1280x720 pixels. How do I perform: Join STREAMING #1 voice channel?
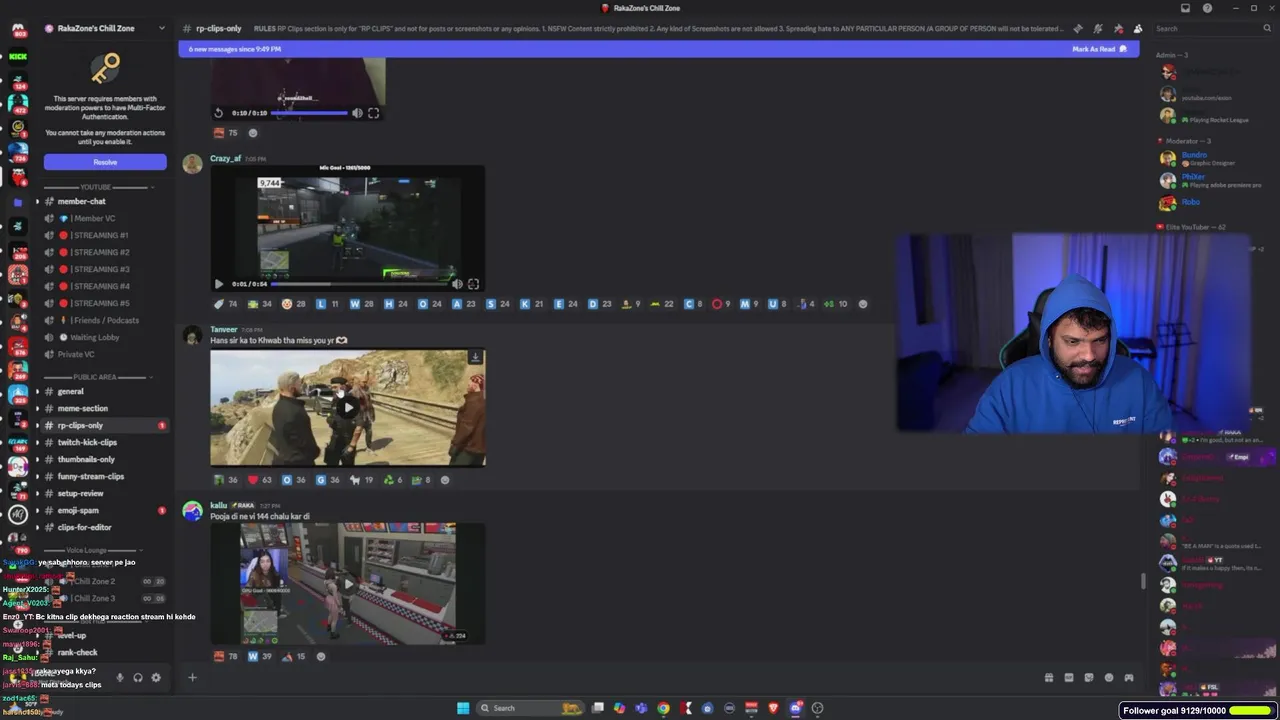pos(100,235)
